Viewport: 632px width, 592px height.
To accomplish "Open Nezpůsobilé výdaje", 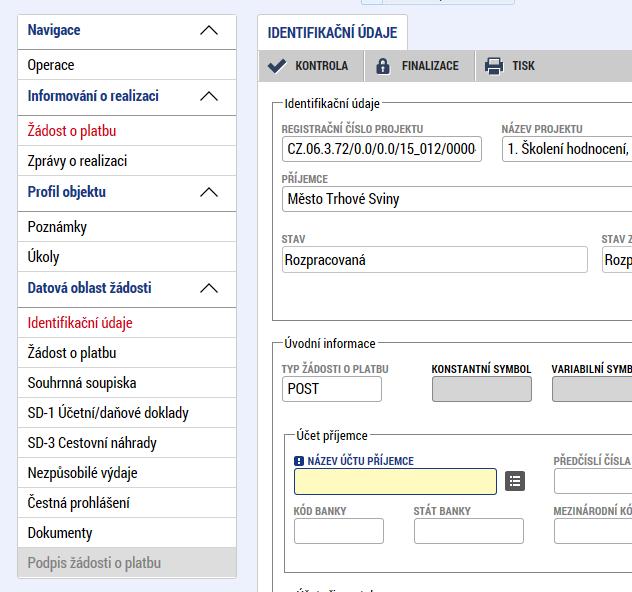I will [127, 473].
